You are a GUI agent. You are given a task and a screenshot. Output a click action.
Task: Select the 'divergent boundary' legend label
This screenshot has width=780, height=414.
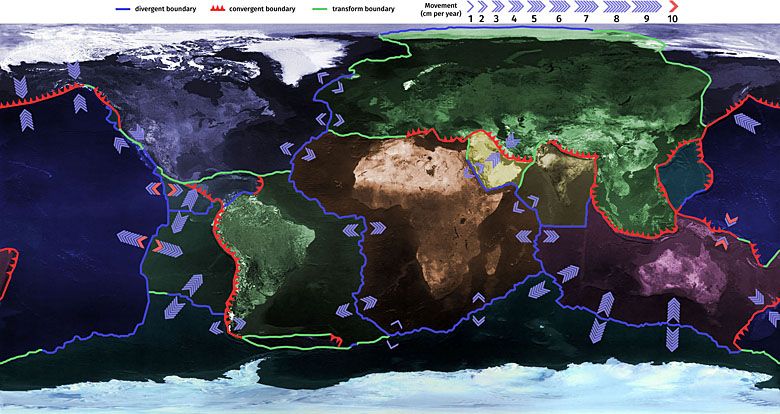click(x=165, y=6)
